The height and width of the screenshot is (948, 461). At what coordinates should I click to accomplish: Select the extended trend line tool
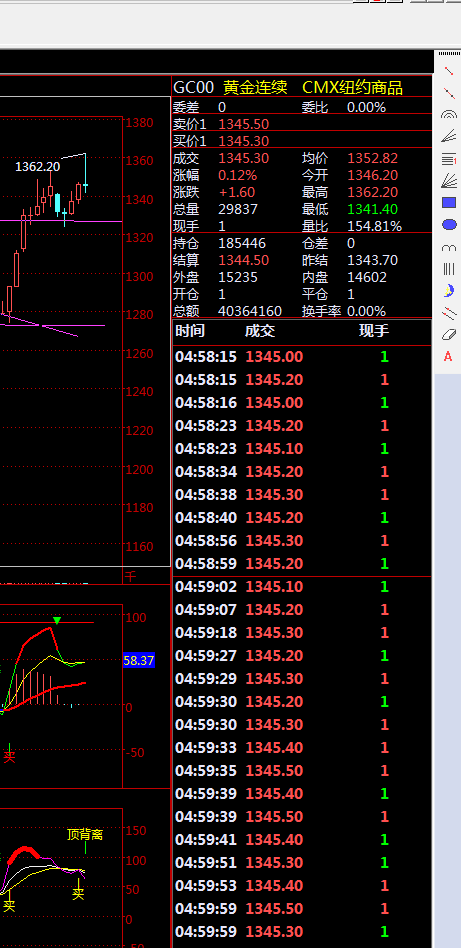[x=448, y=93]
